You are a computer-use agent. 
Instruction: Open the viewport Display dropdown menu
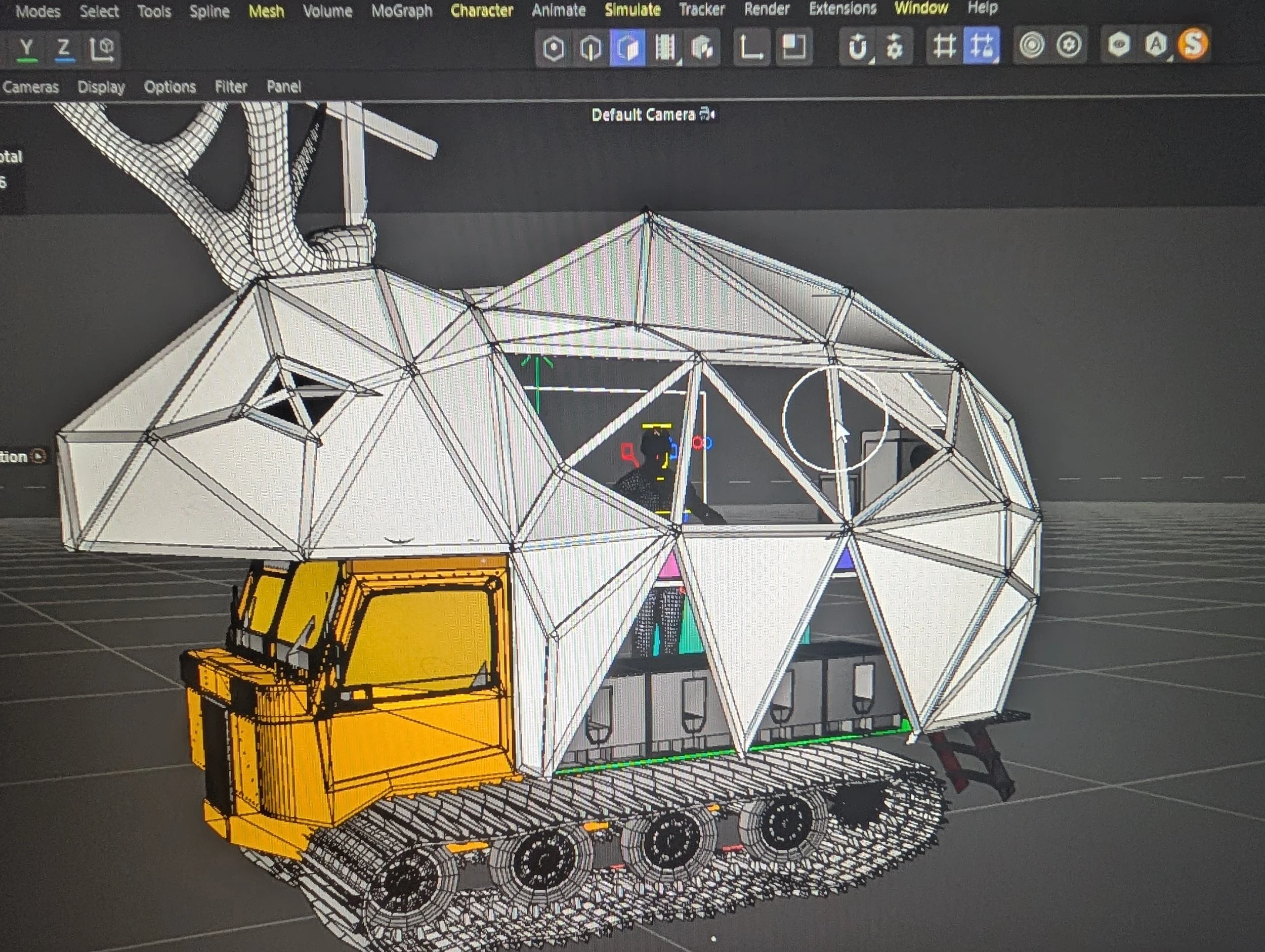tap(101, 87)
